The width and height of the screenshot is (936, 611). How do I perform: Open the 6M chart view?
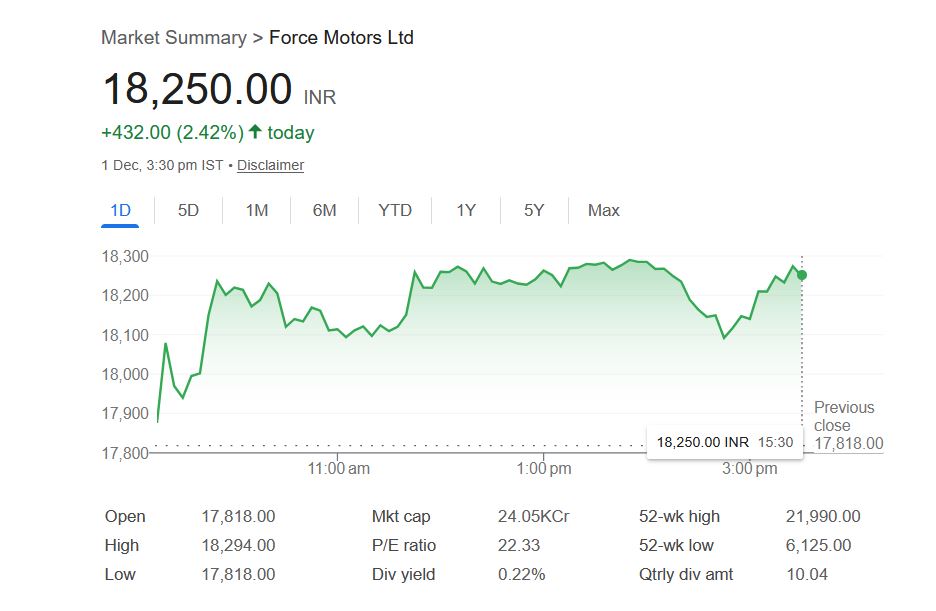point(324,210)
